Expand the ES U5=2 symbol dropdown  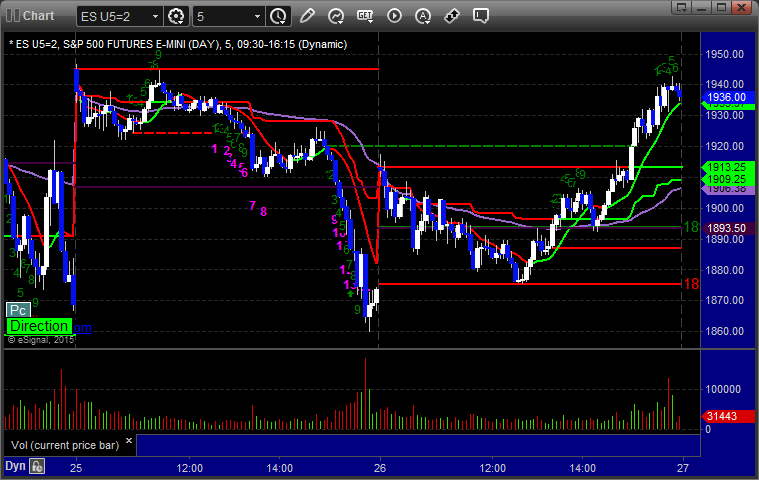[155, 16]
